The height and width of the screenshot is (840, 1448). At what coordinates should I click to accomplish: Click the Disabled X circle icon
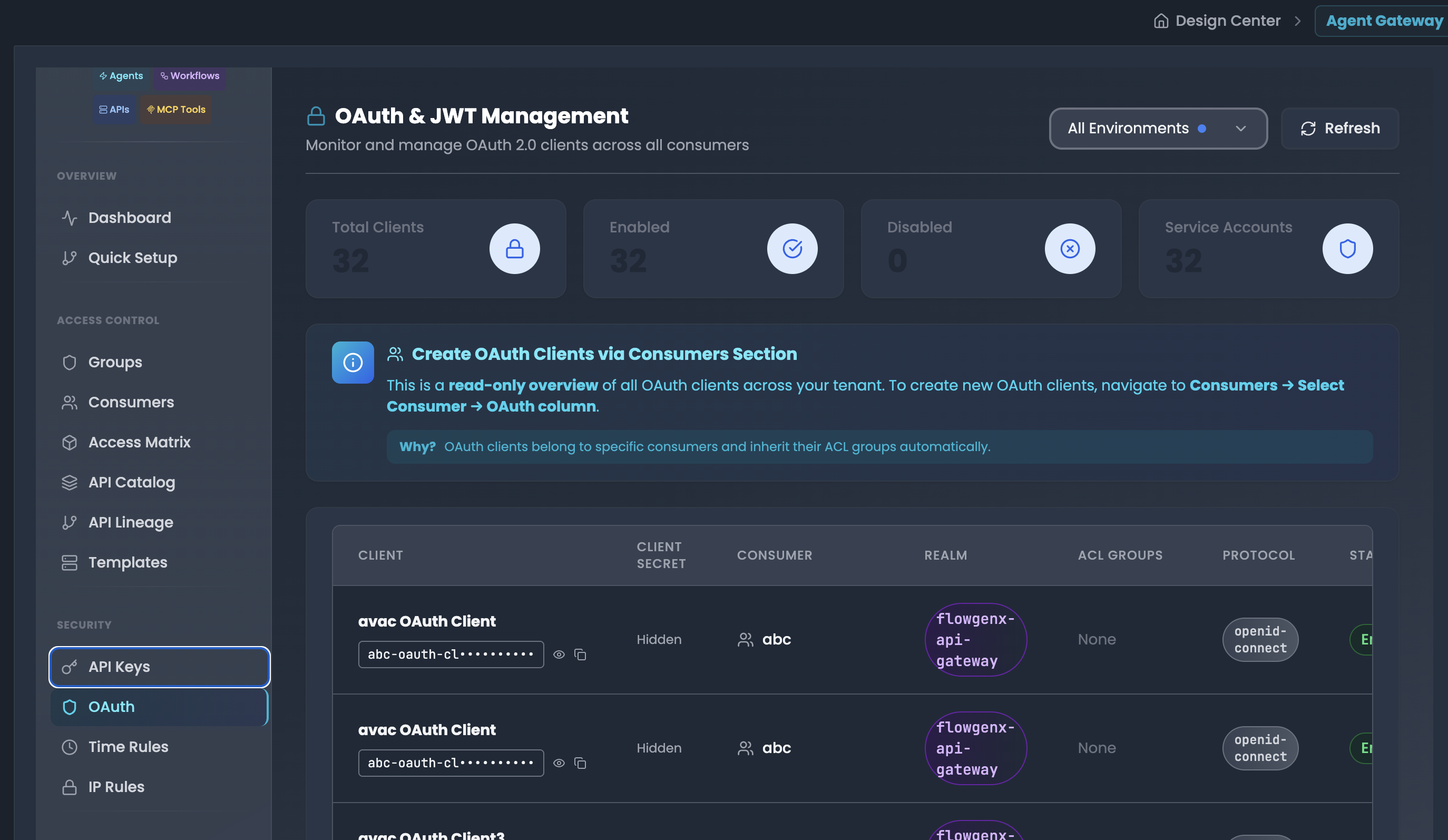click(x=1069, y=249)
